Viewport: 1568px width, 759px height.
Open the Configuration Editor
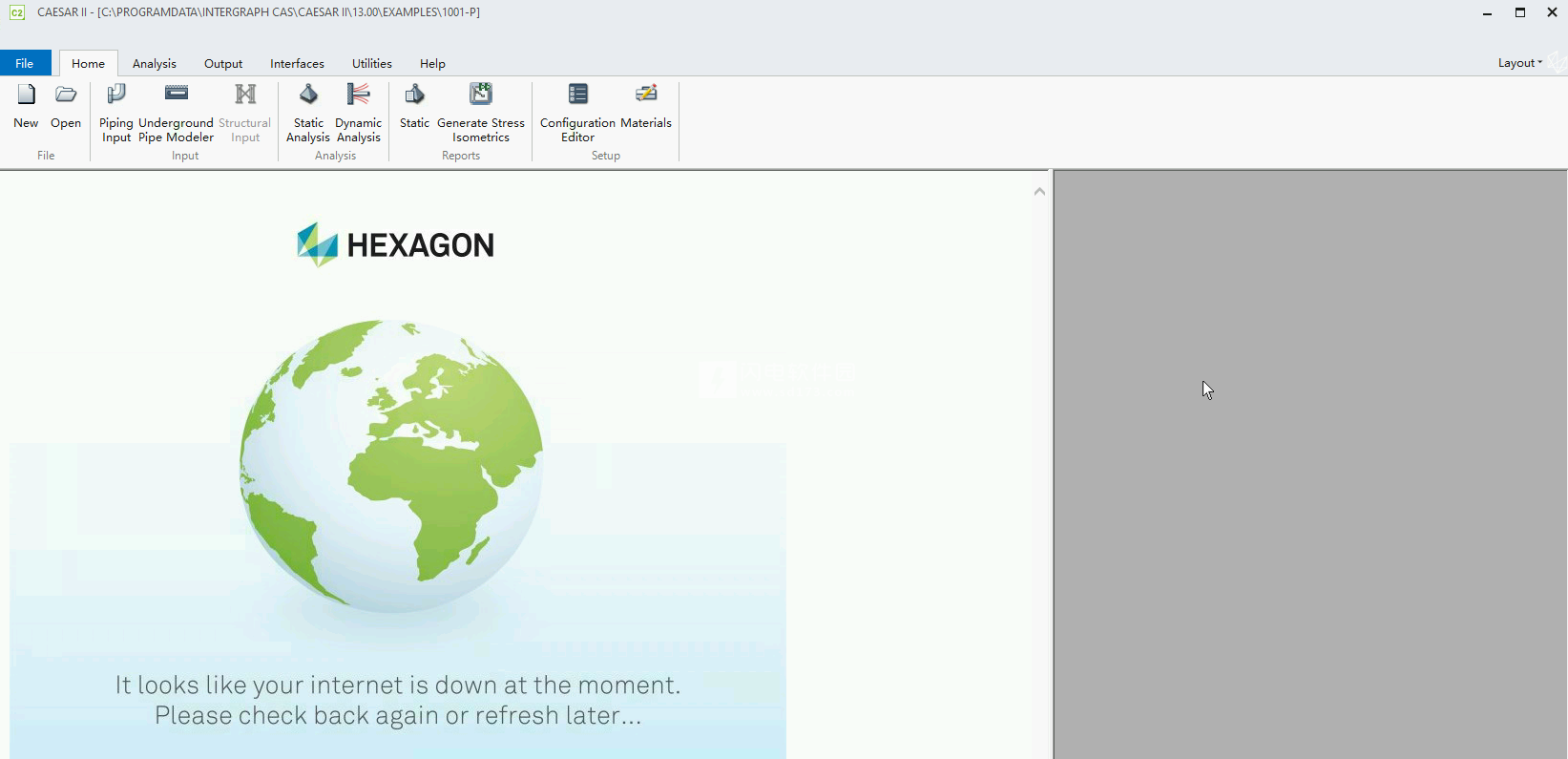coord(577,113)
